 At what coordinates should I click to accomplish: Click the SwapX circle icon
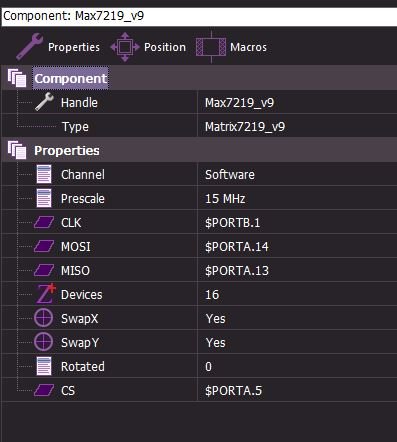pyautogui.click(x=44, y=318)
